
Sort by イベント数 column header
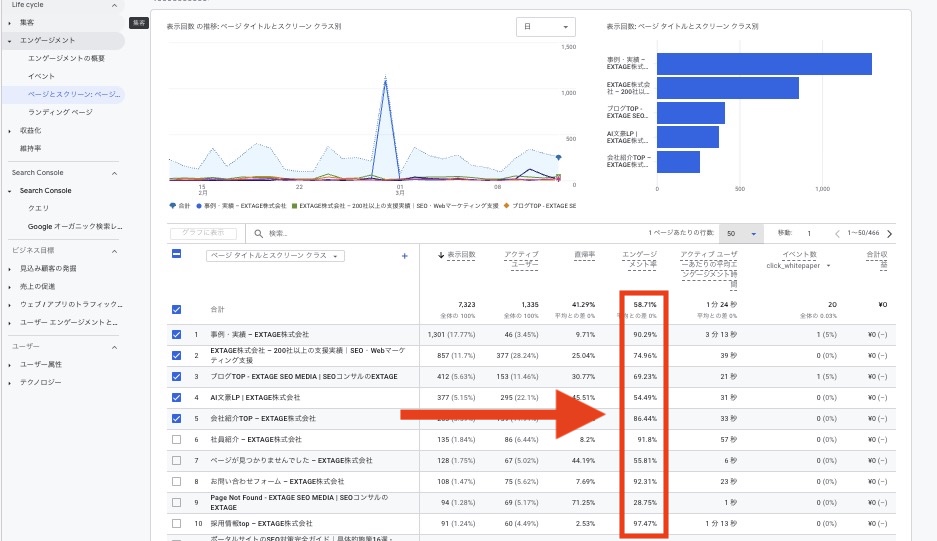coord(800,255)
